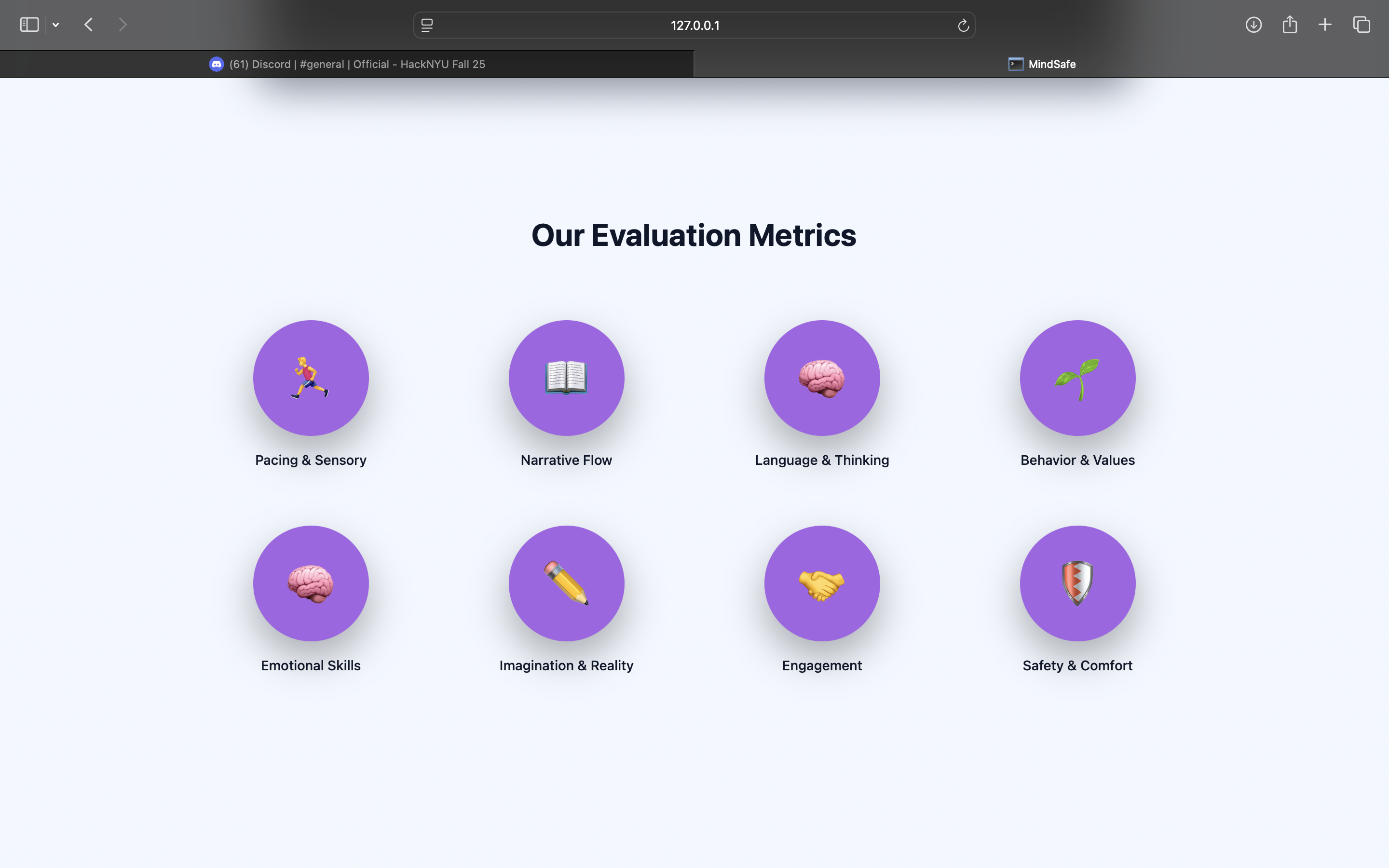This screenshot has height=868, width=1389.
Task: Show the tab overview
Action: point(1362,25)
